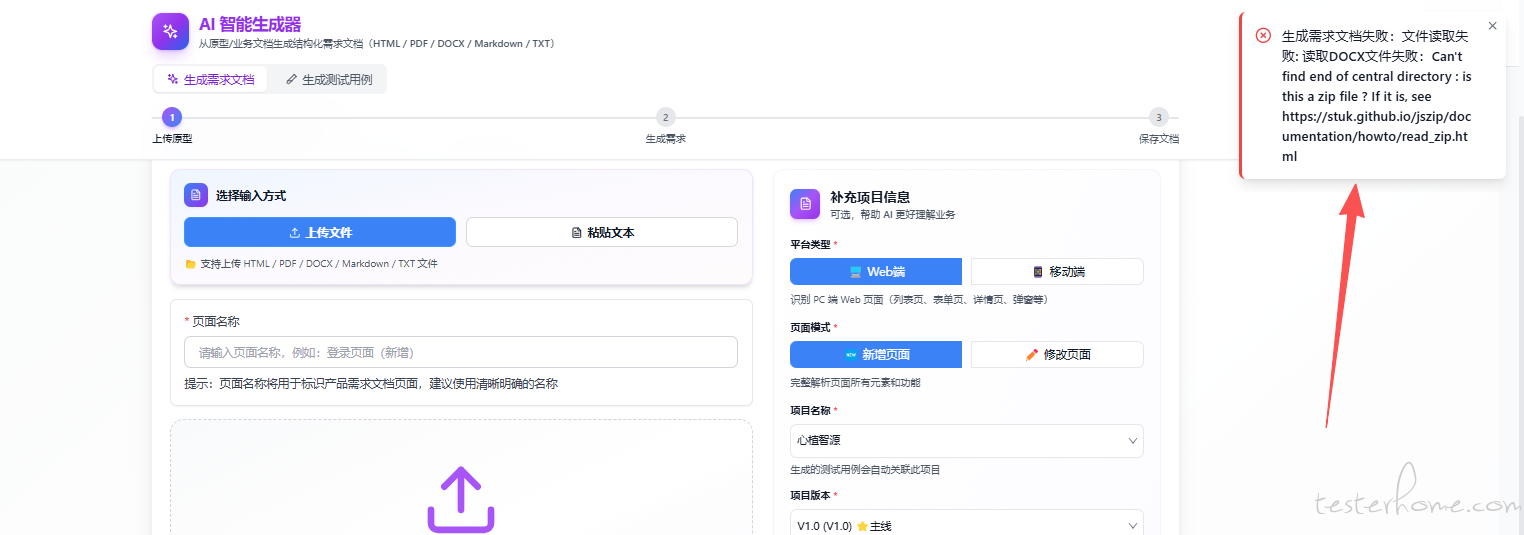Viewport: 1524px width, 535px height.
Task: Click the 页面名称 input field
Action: pyautogui.click(x=461, y=352)
